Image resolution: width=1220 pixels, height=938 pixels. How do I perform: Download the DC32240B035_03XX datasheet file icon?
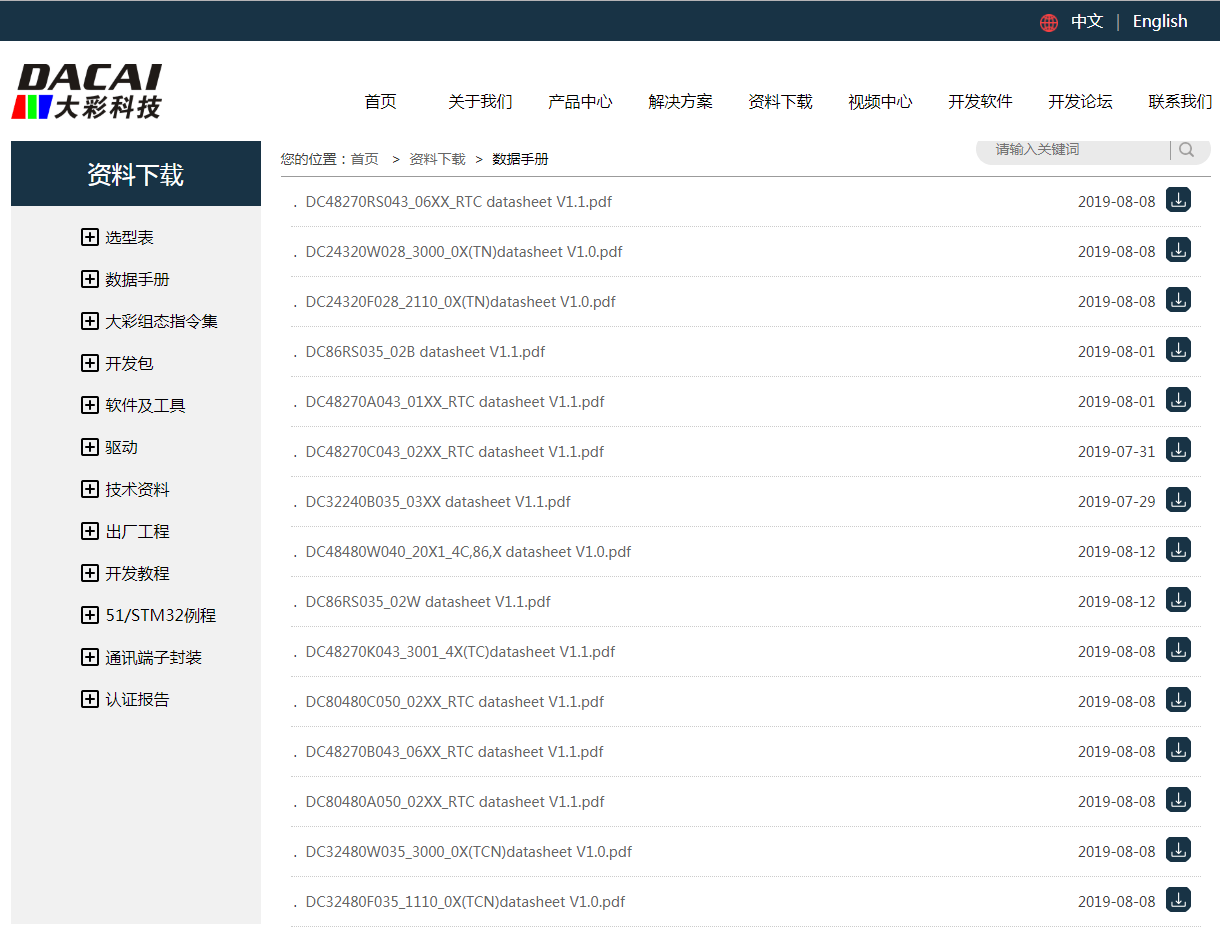1178,500
